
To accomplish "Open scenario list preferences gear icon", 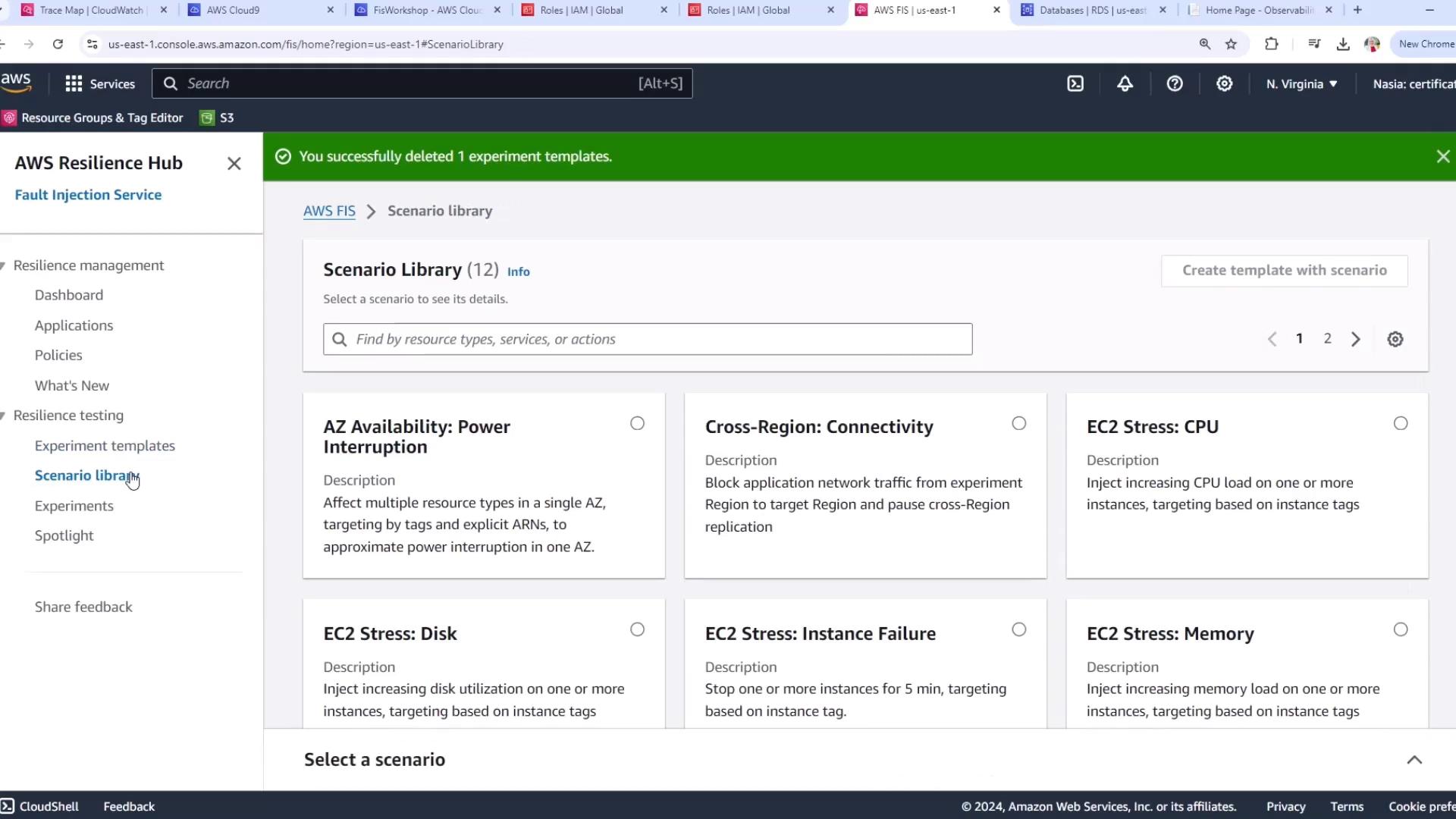I will pos(1395,339).
